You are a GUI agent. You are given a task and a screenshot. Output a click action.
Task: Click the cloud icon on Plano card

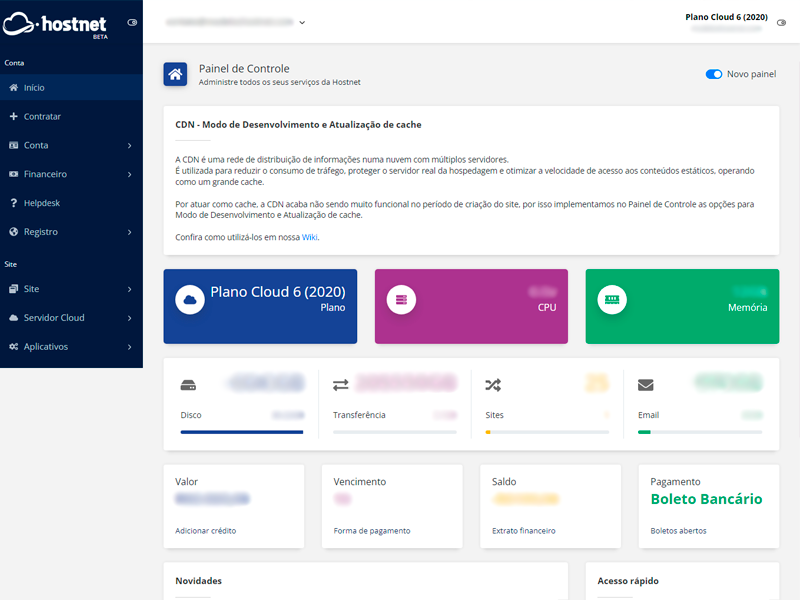(x=190, y=299)
